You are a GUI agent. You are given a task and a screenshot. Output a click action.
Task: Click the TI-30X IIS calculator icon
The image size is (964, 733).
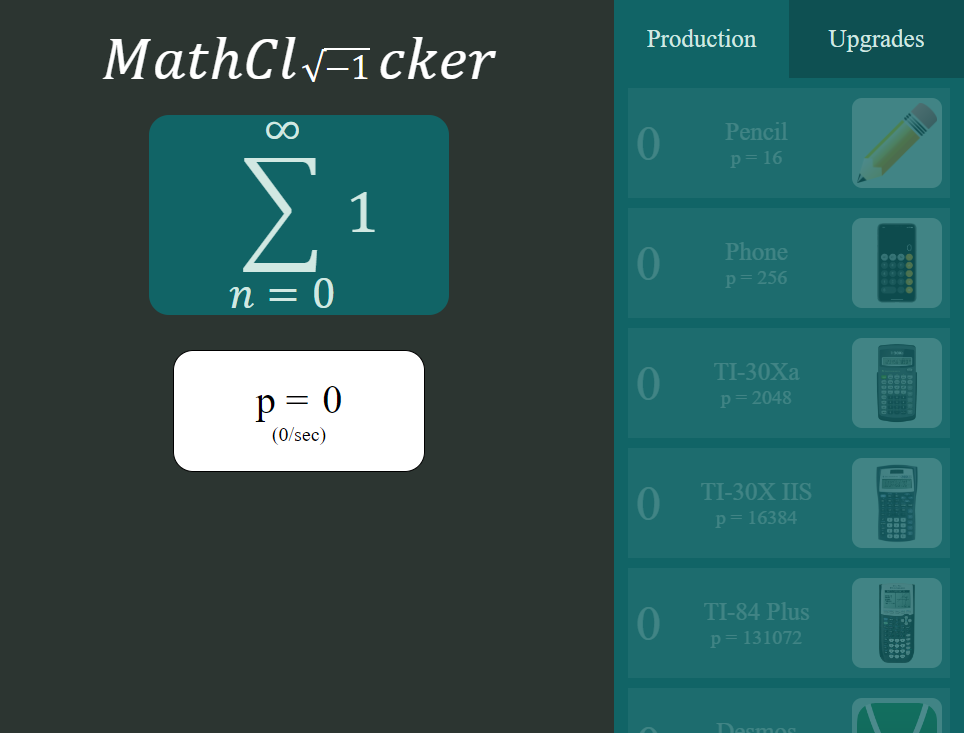896,502
